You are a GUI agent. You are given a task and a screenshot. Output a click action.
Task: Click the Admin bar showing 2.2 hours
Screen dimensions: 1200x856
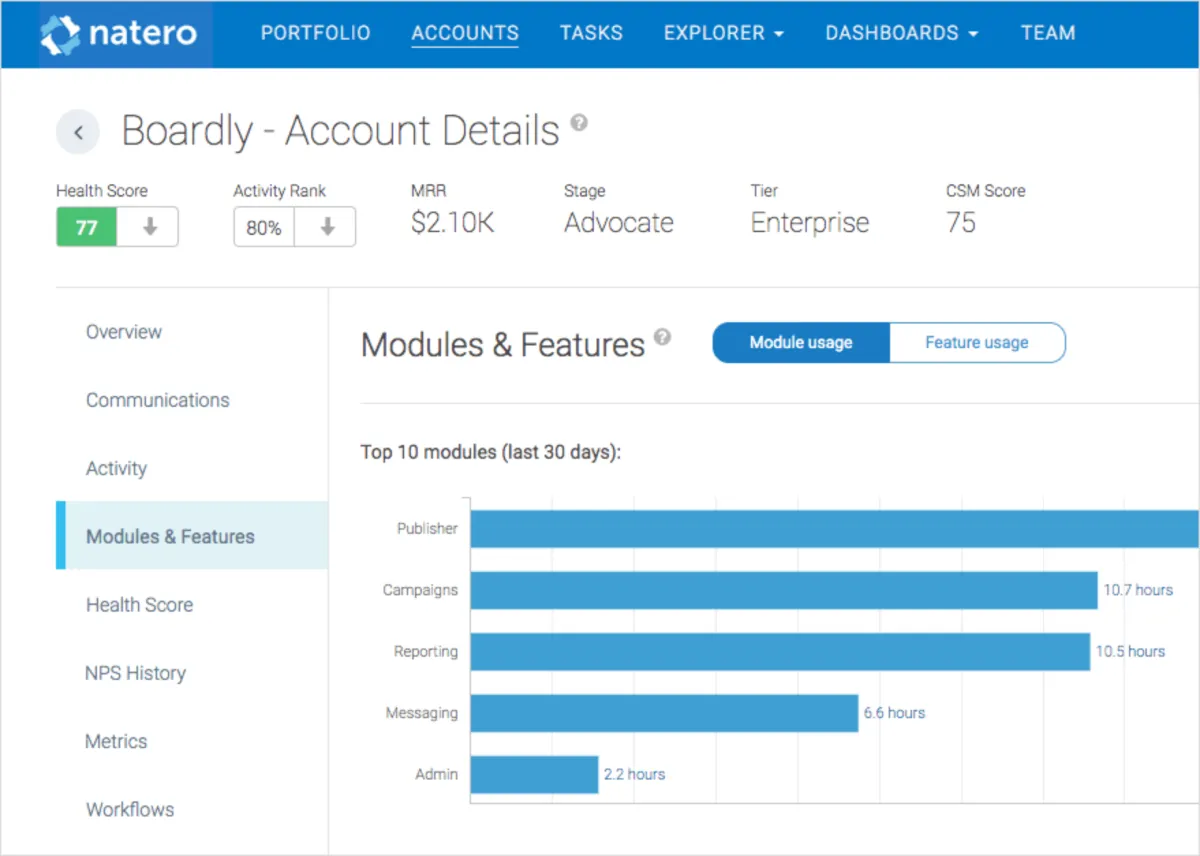pos(534,774)
